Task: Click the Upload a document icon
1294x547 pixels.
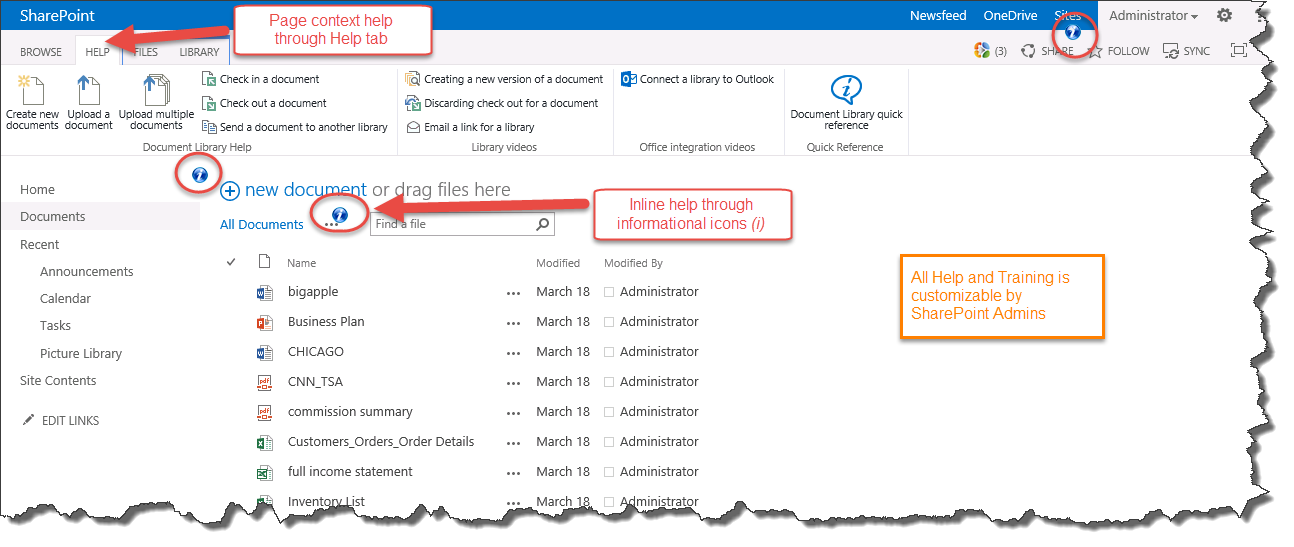Action: [89, 88]
